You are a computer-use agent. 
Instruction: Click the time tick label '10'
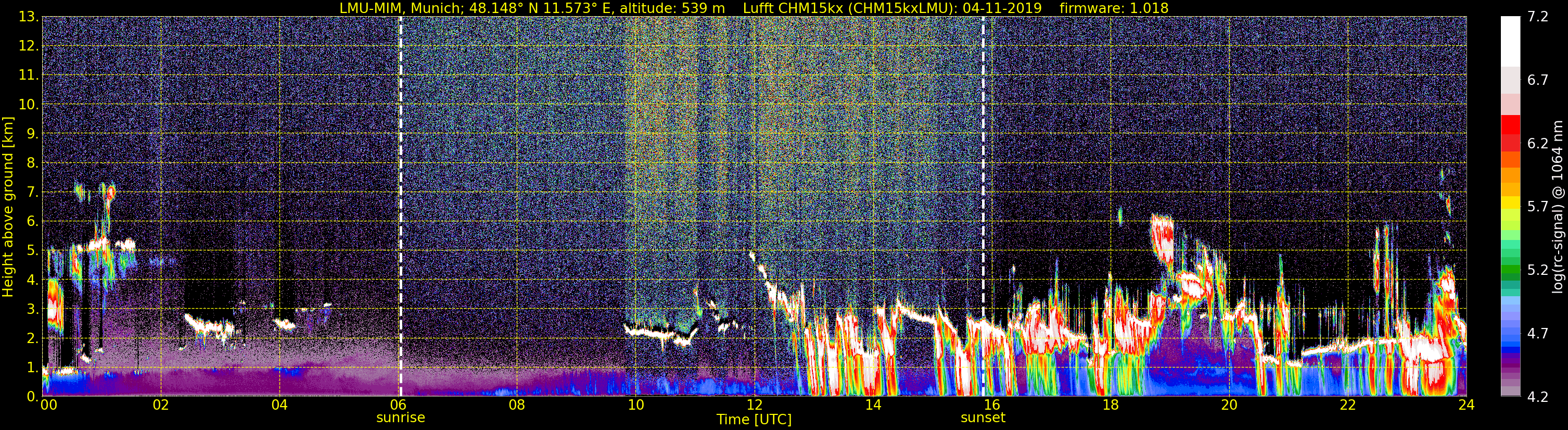tap(635, 405)
